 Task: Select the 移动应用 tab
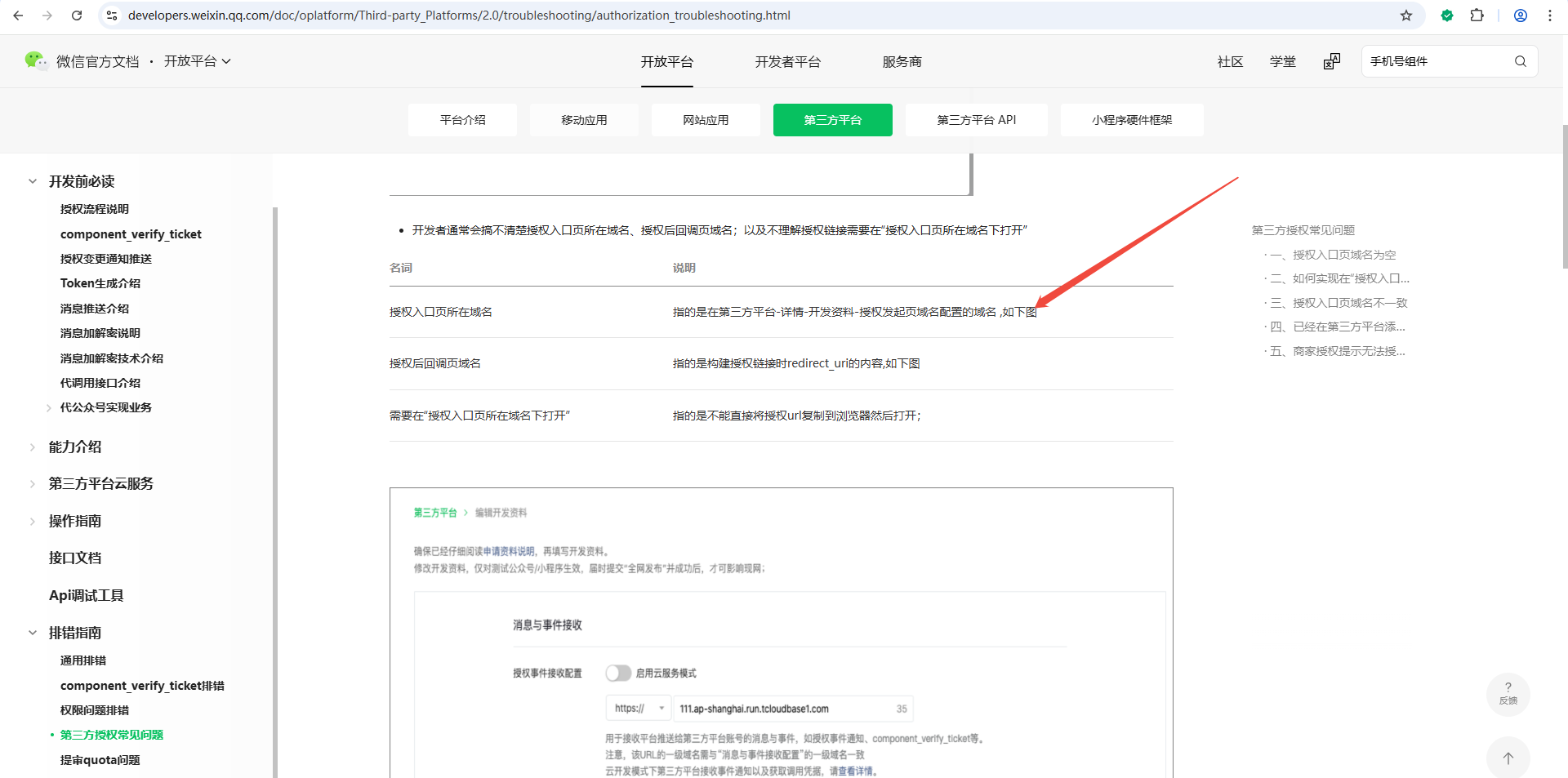click(584, 120)
